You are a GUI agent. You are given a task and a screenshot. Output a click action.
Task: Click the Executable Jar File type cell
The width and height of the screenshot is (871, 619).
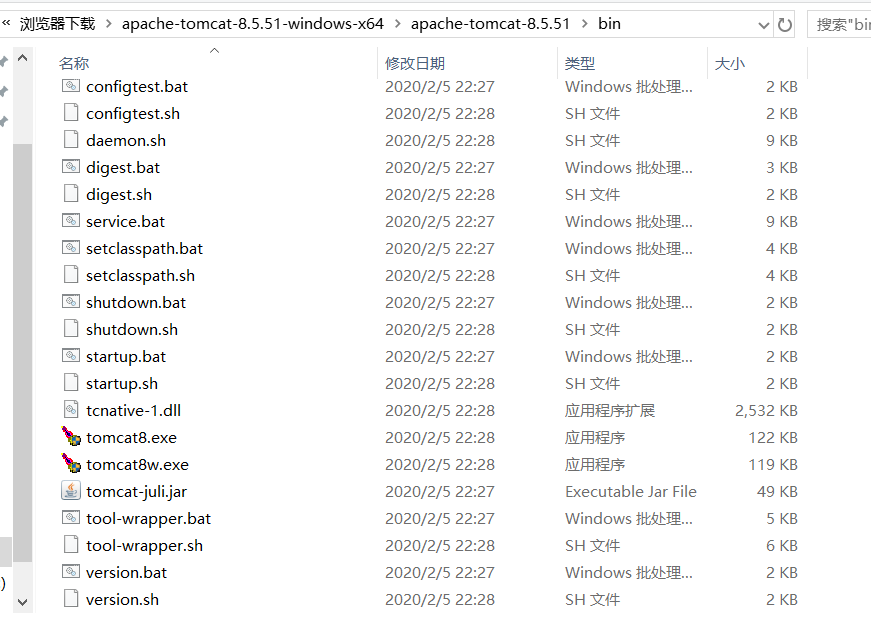coord(631,492)
